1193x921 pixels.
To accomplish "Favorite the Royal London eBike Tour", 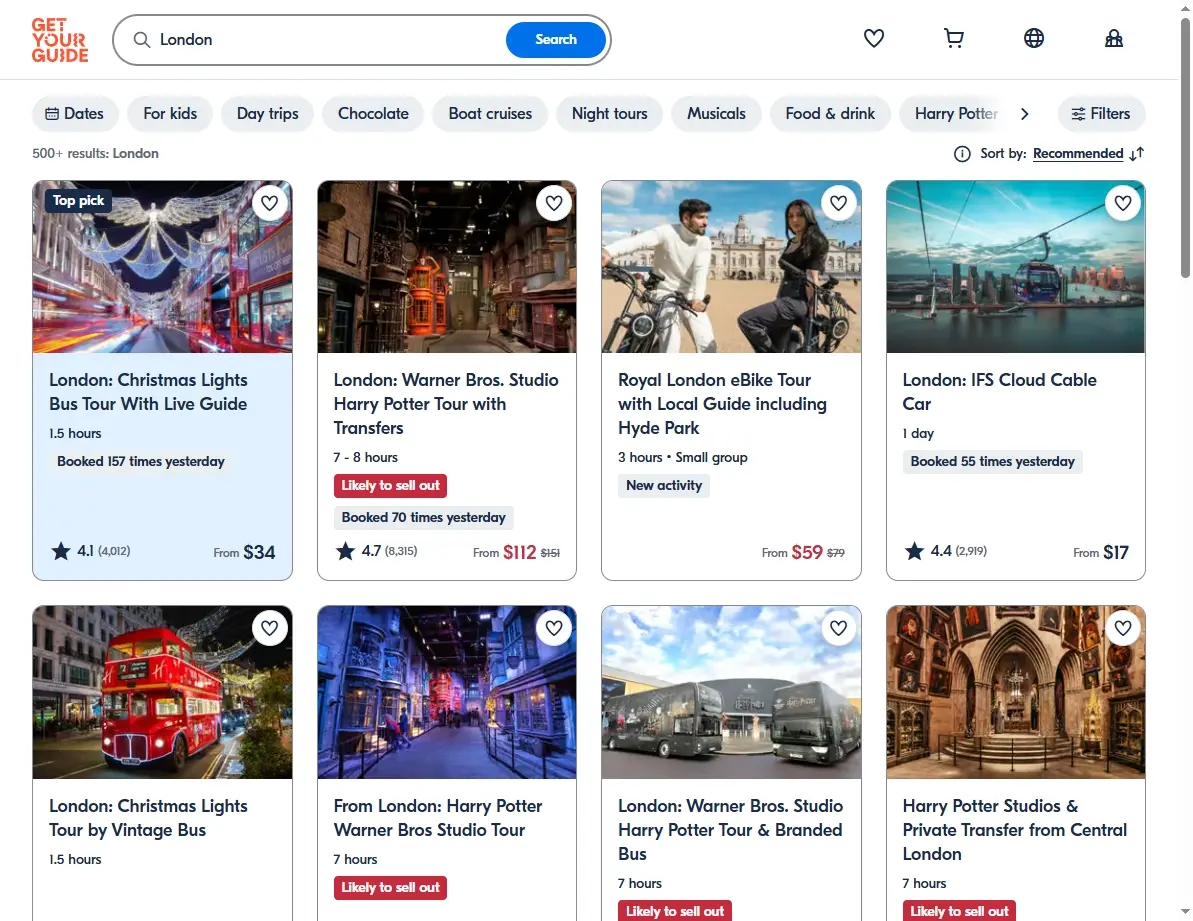I will click(838, 203).
